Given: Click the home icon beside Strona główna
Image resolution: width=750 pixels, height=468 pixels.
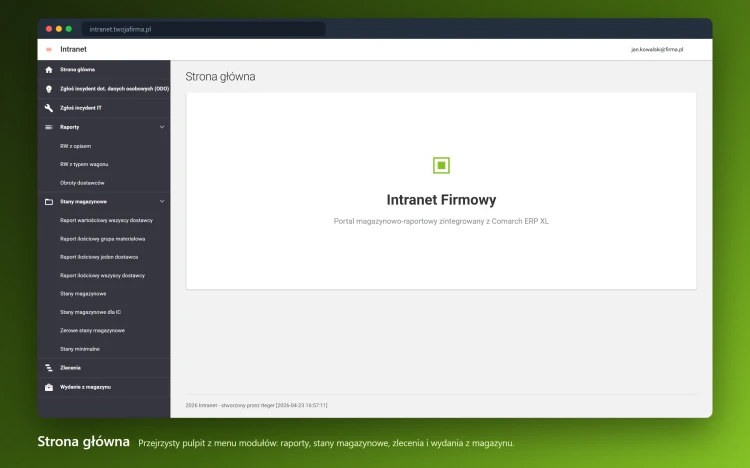Looking at the screenshot, I should click(49, 70).
